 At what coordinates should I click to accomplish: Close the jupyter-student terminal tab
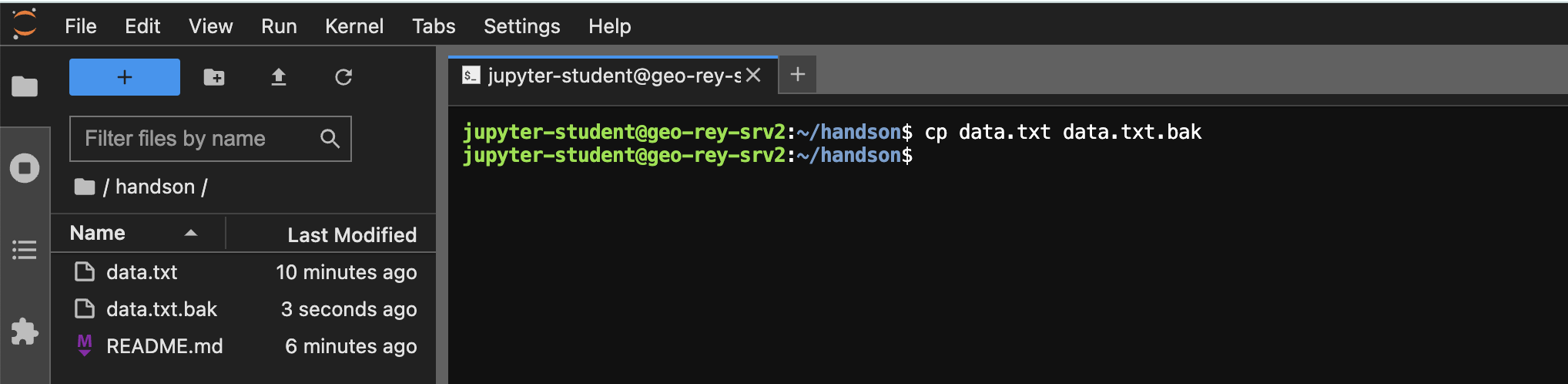pyautogui.click(x=753, y=75)
